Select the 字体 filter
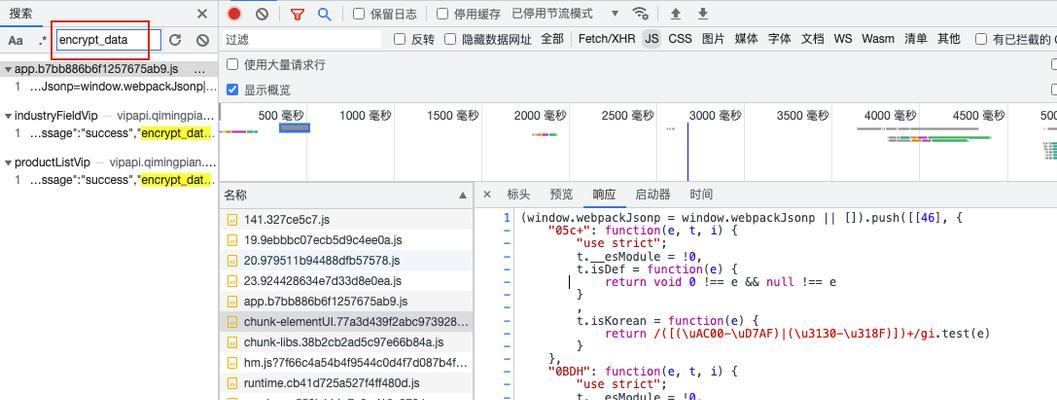 (x=779, y=39)
